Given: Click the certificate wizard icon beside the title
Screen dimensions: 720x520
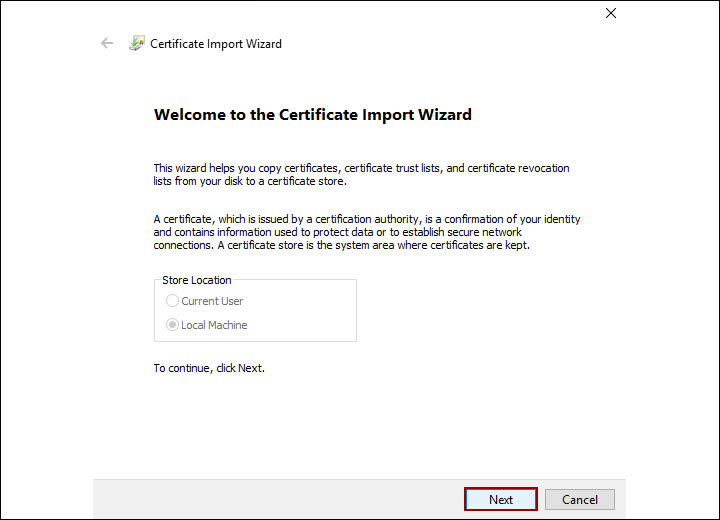Looking at the screenshot, I should point(137,44).
